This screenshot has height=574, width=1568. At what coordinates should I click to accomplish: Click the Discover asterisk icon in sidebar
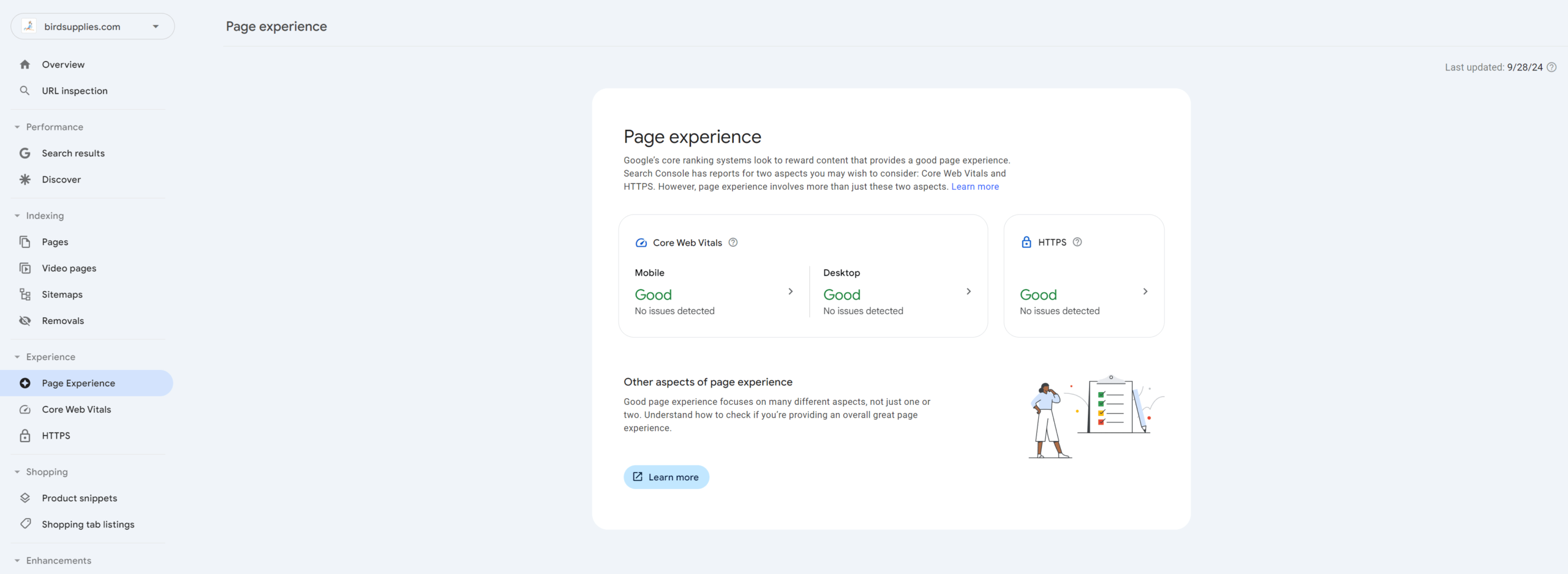pyautogui.click(x=24, y=179)
